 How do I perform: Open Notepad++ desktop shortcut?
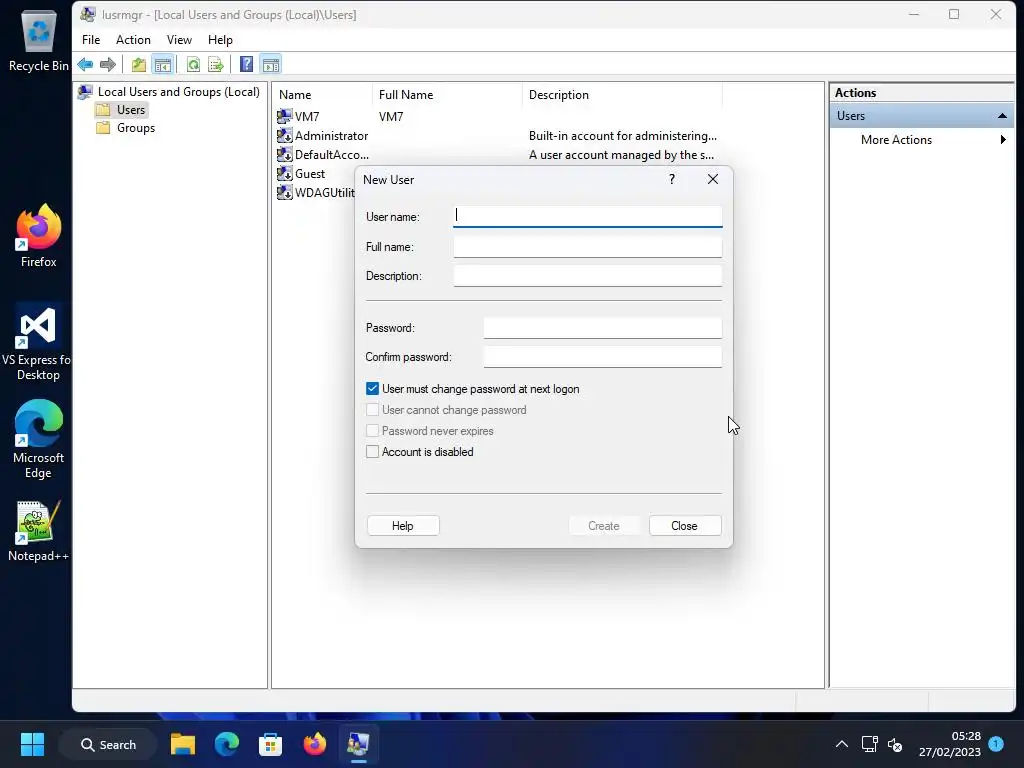pos(38,531)
